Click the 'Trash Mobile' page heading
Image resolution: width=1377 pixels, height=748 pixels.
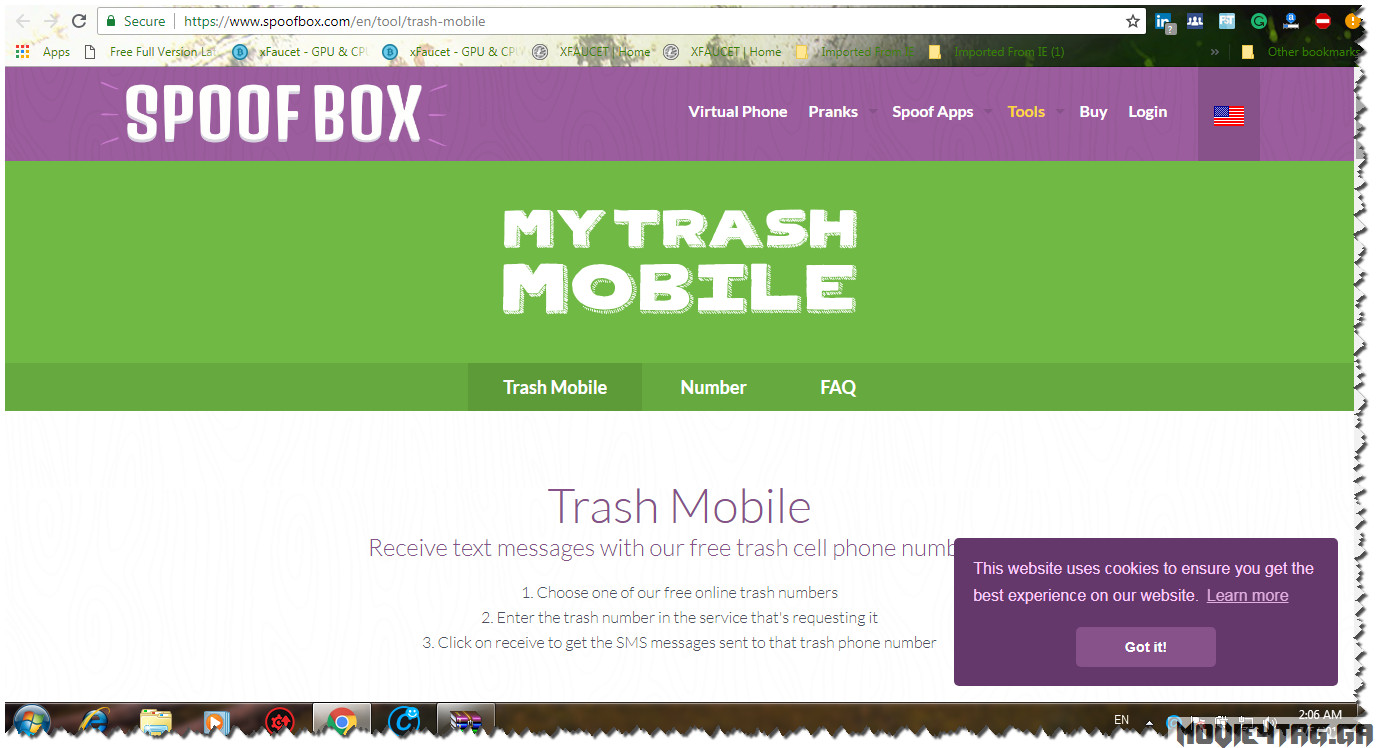(x=680, y=506)
